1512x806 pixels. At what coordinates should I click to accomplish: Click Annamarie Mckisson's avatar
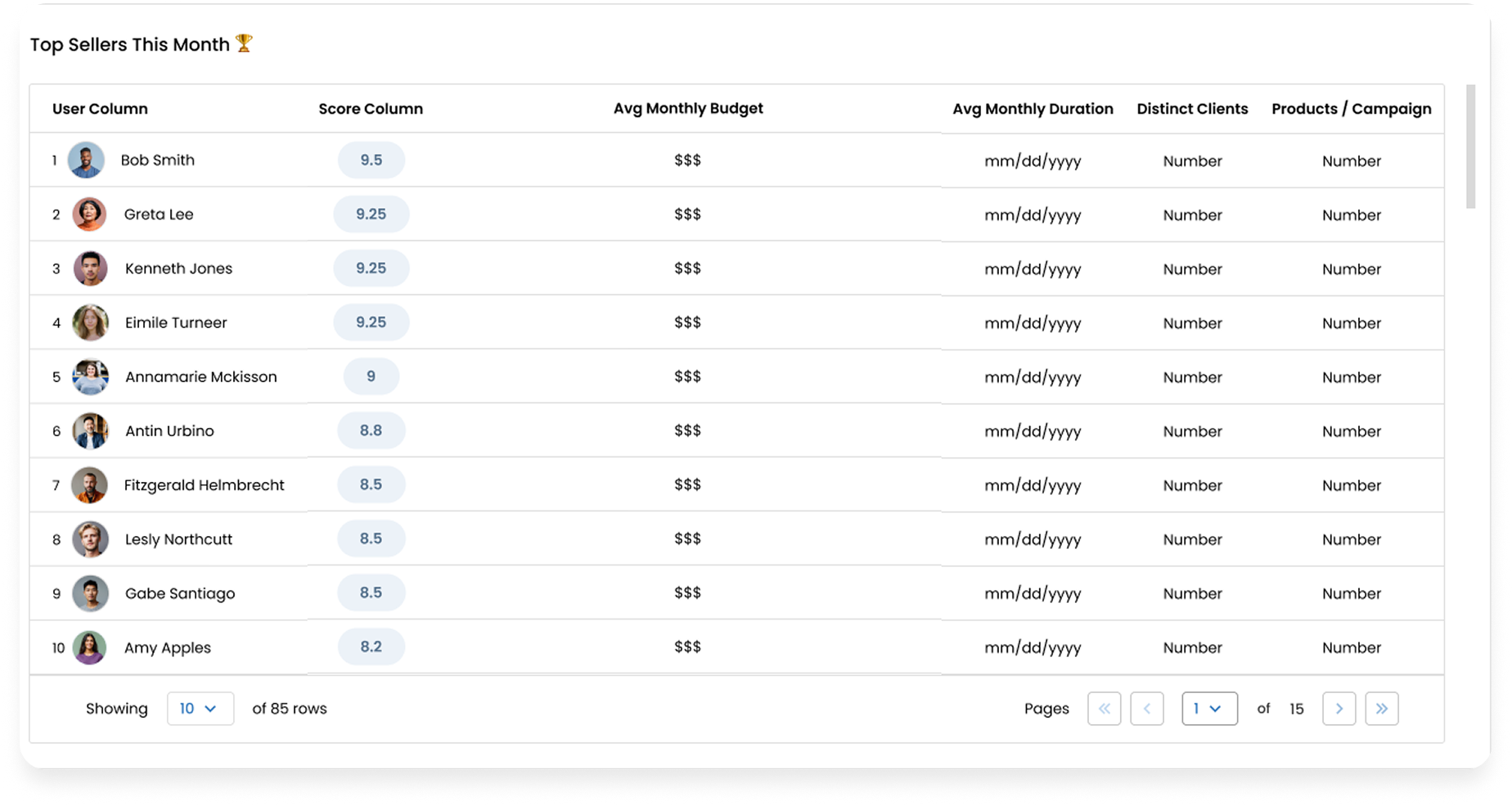click(90, 376)
